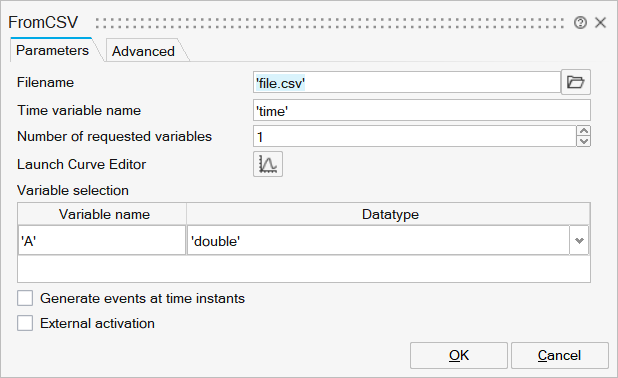Enable Generate events at time instants
This screenshot has width=618, height=378.
click(25, 298)
